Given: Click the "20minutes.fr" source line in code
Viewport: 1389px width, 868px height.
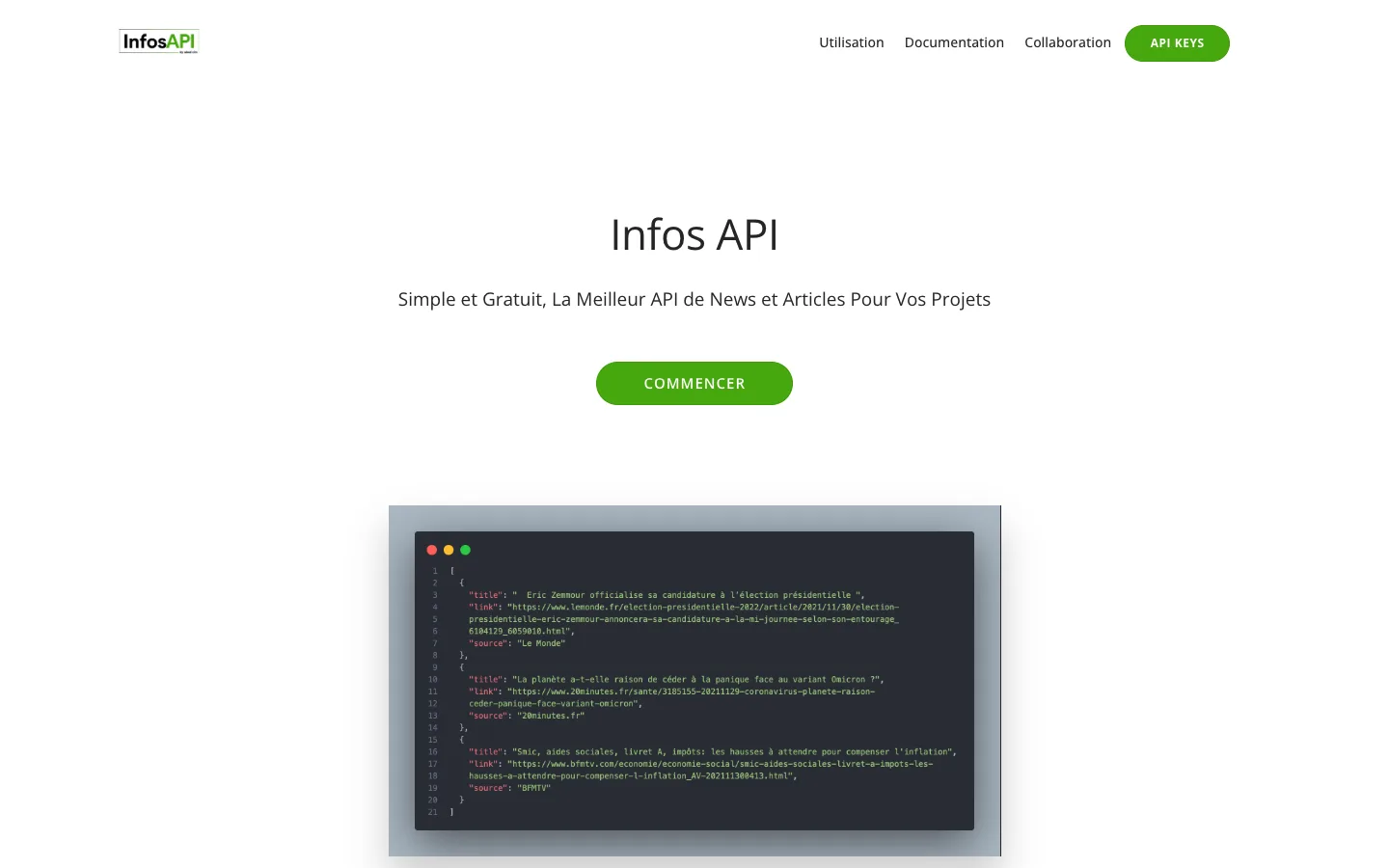Looking at the screenshot, I should pyautogui.click(x=527, y=716).
